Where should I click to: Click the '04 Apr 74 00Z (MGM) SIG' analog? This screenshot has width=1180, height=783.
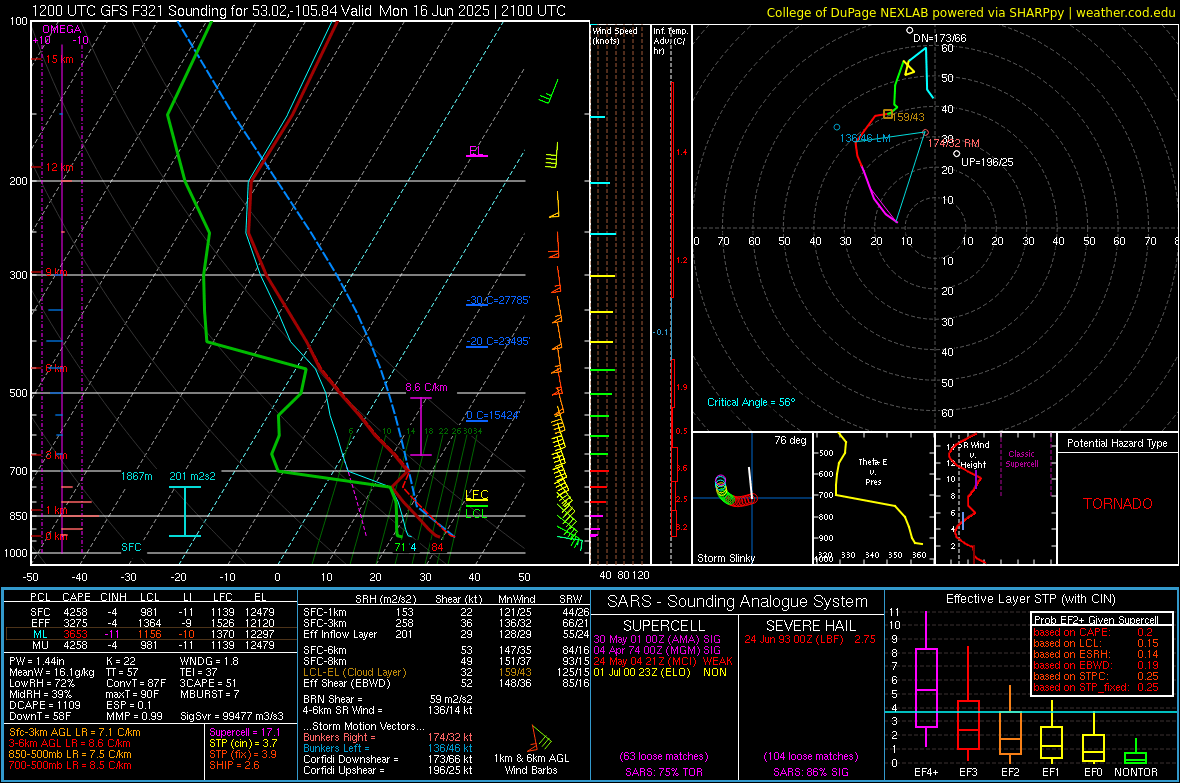(x=656, y=650)
